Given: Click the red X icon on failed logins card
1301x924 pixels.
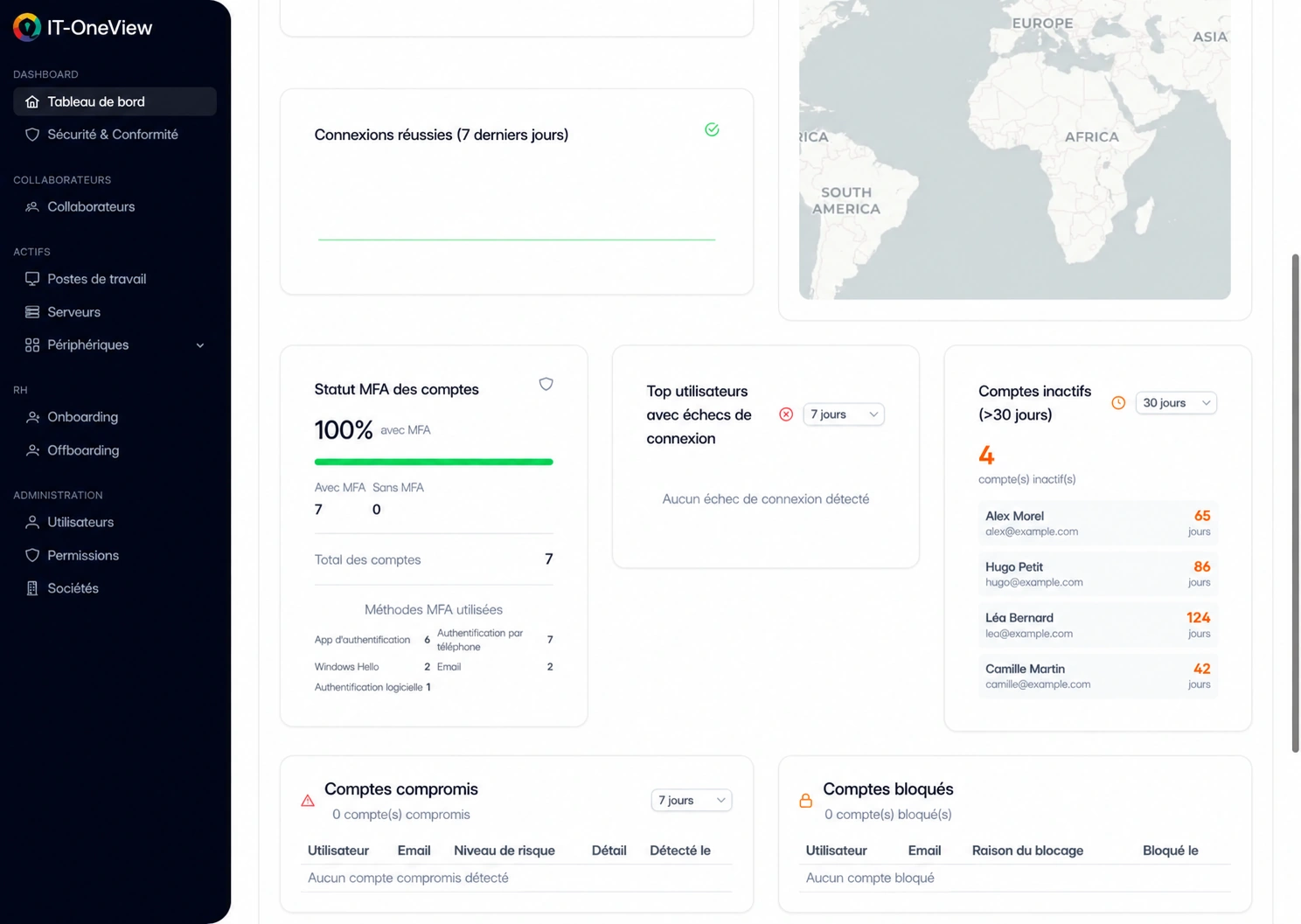Looking at the screenshot, I should click(x=786, y=414).
